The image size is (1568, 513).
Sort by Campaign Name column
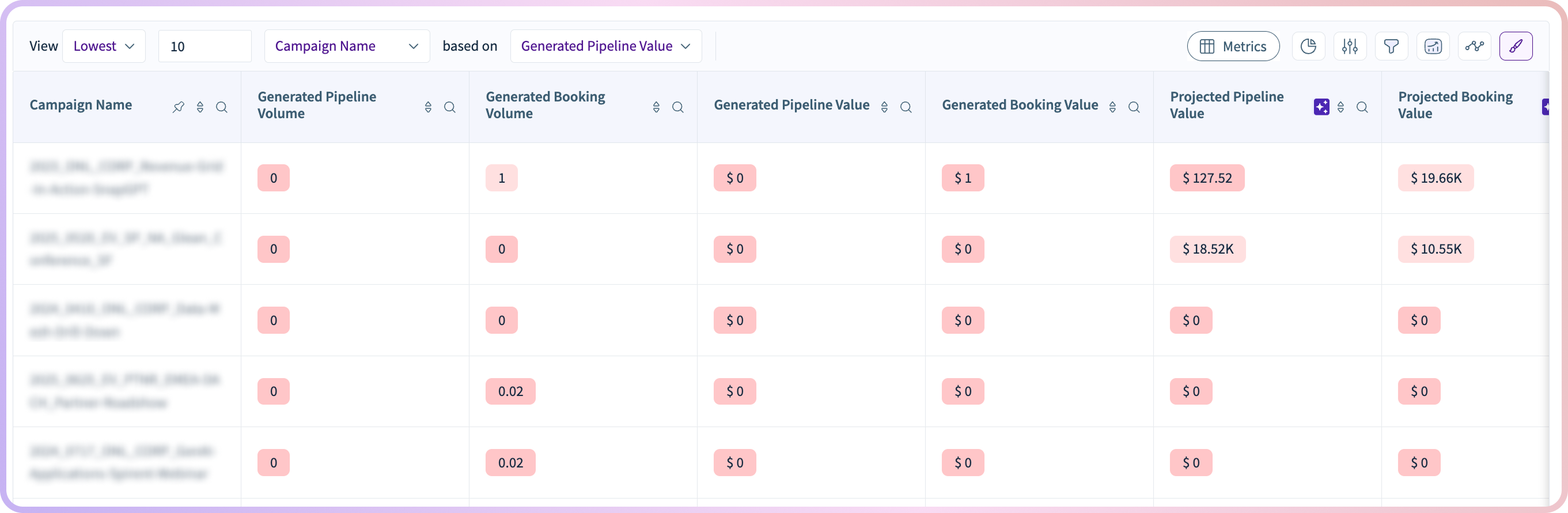pyautogui.click(x=200, y=107)
